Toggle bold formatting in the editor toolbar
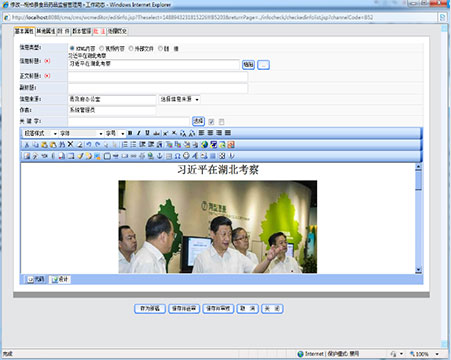Viewport: 451px width, 360px height. click(x=130, y=133)
